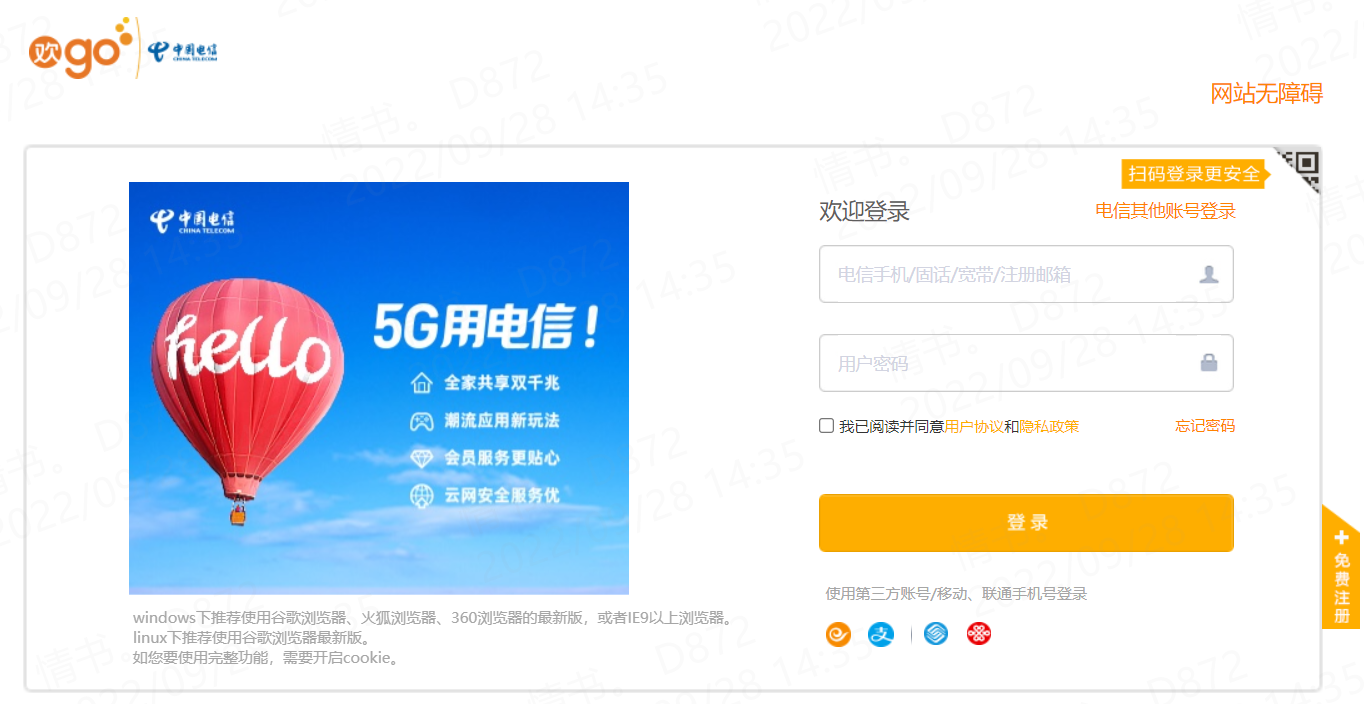This screenshot has width=1364, height=704.
Task: Open 网站无障碍 accessibility link
Action: pos(1267,94)
